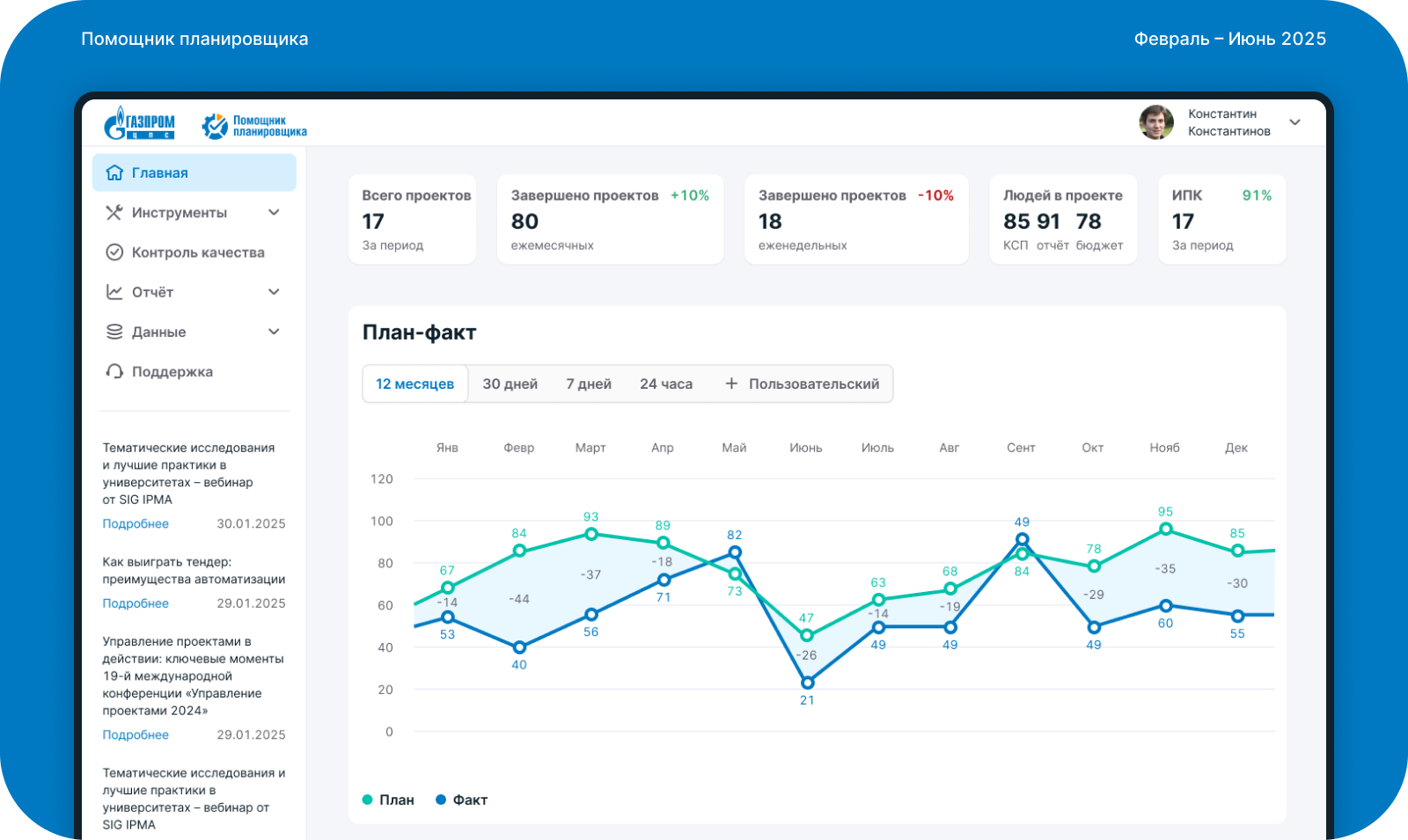This screenshot has height=840, width=1408.
Task: Click the Помощник планировщика logo icon
Action: coord(214,126)
